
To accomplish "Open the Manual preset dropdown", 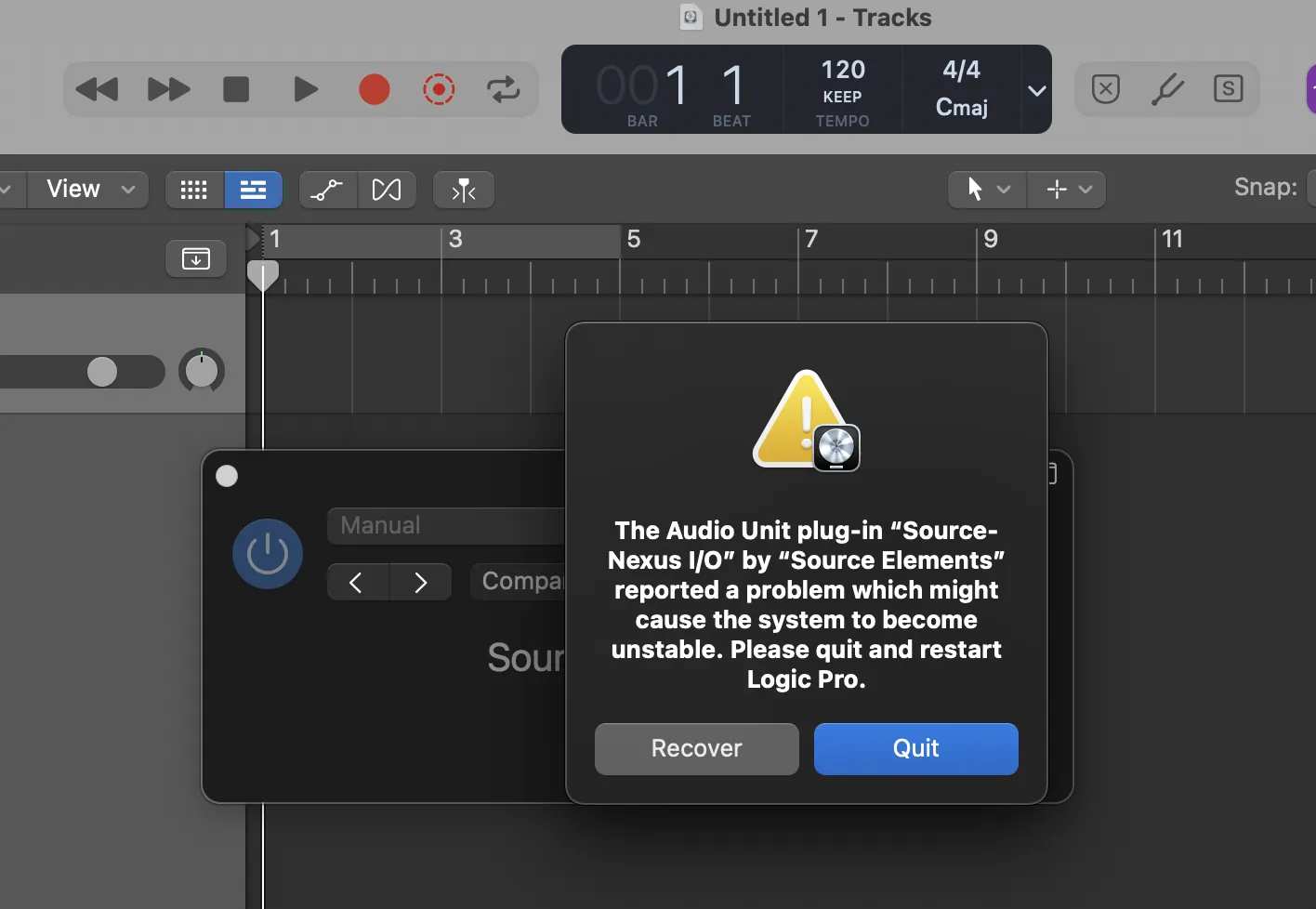I will [x=447, y=526].
